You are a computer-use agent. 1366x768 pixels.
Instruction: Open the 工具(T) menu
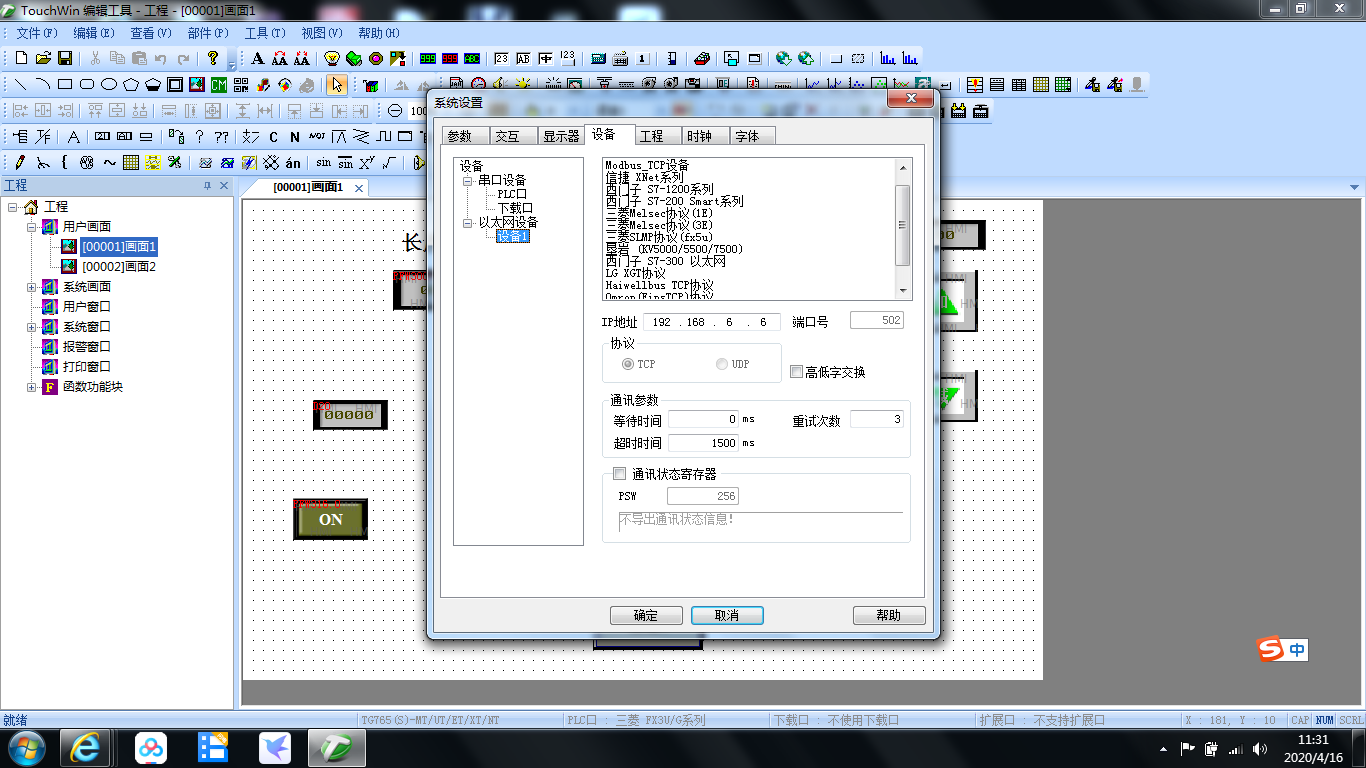(x=264, y=33)
